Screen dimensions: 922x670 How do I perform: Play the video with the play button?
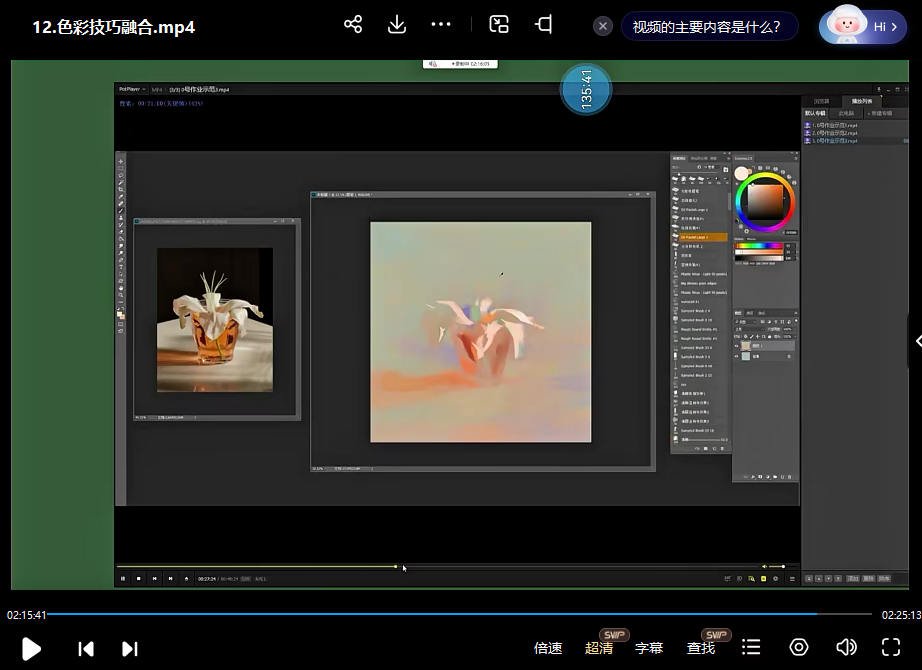31,648
